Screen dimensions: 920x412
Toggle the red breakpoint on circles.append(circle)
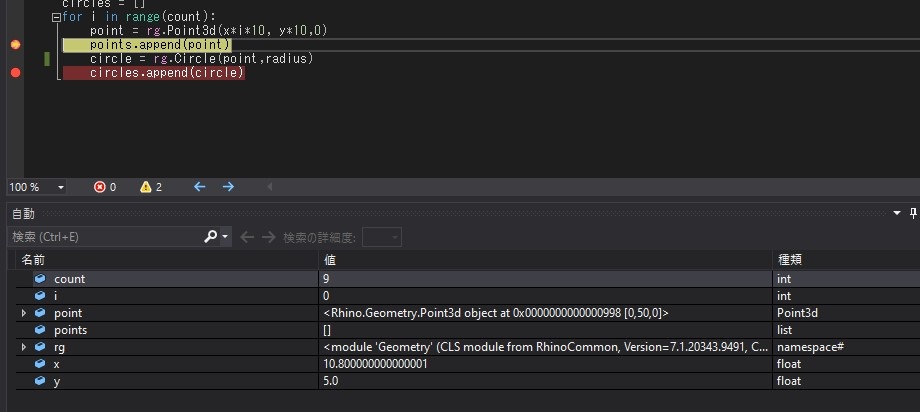click(x=15, y=73)
